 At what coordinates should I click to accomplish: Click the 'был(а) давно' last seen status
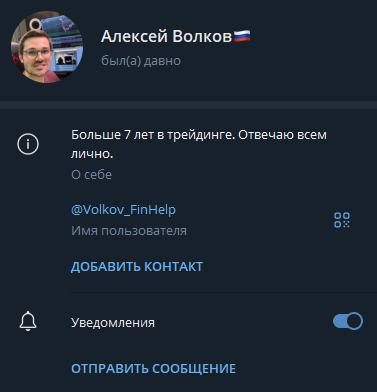point(141,61)
